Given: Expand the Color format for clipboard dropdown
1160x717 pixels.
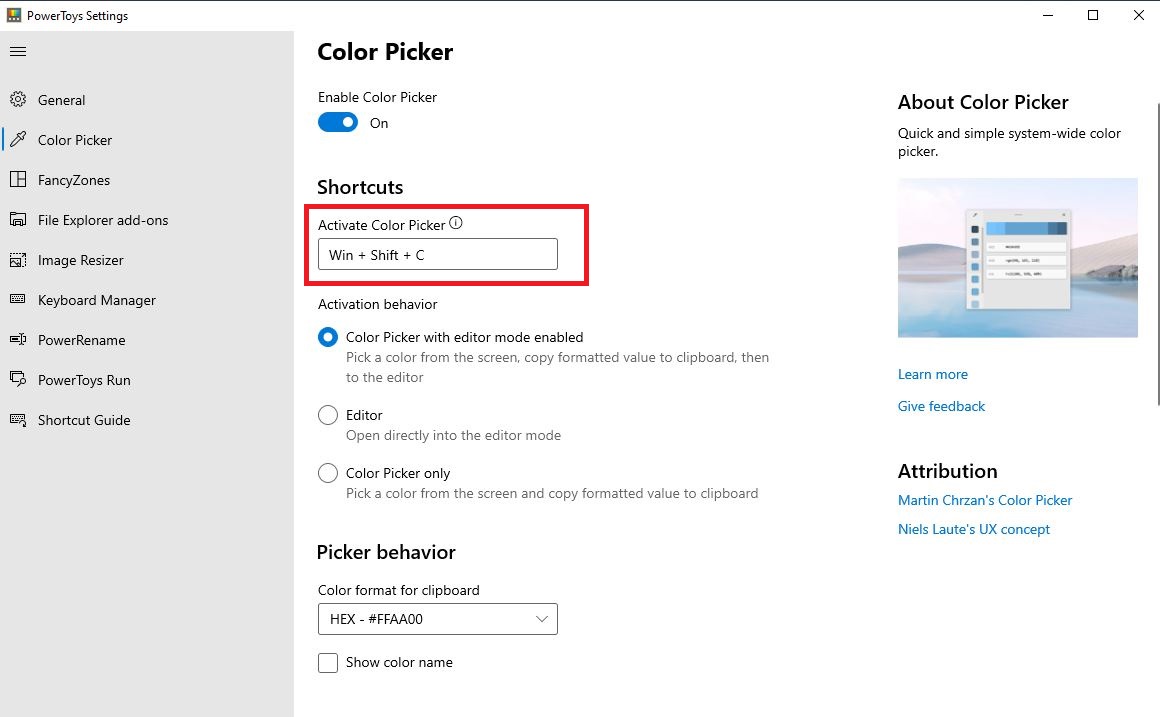Looking at the screenshot, I should coord(438,619).
